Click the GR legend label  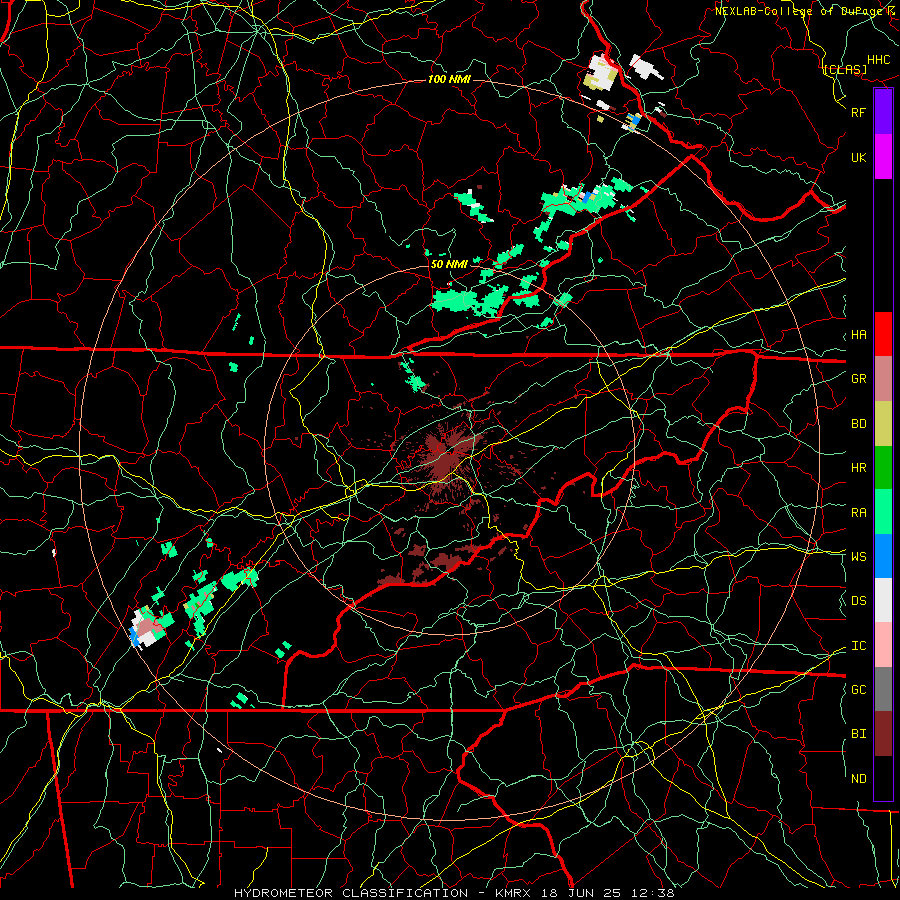[x=859, y=379]
